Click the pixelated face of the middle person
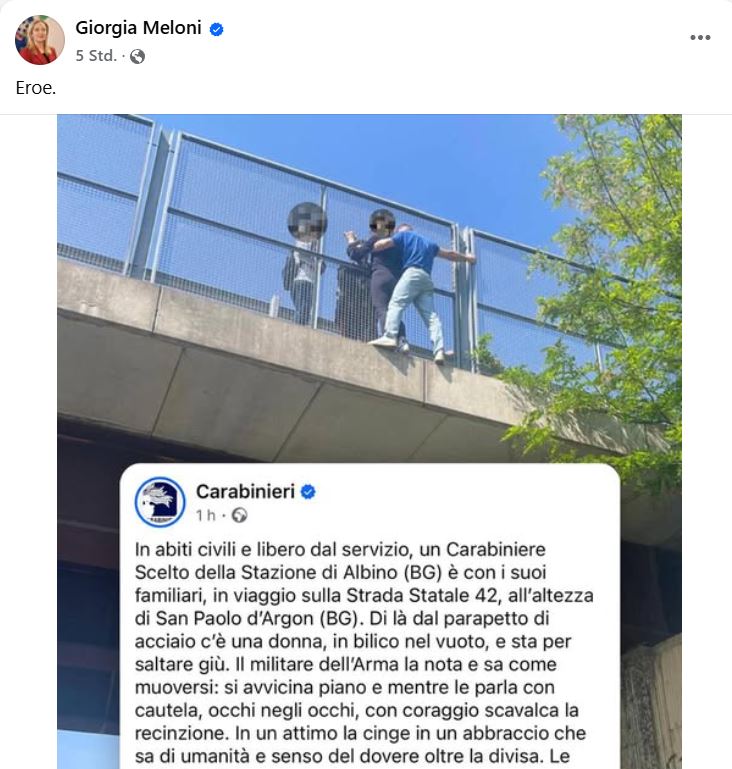Viewport: 732px width, 769px height. [382, 222]
